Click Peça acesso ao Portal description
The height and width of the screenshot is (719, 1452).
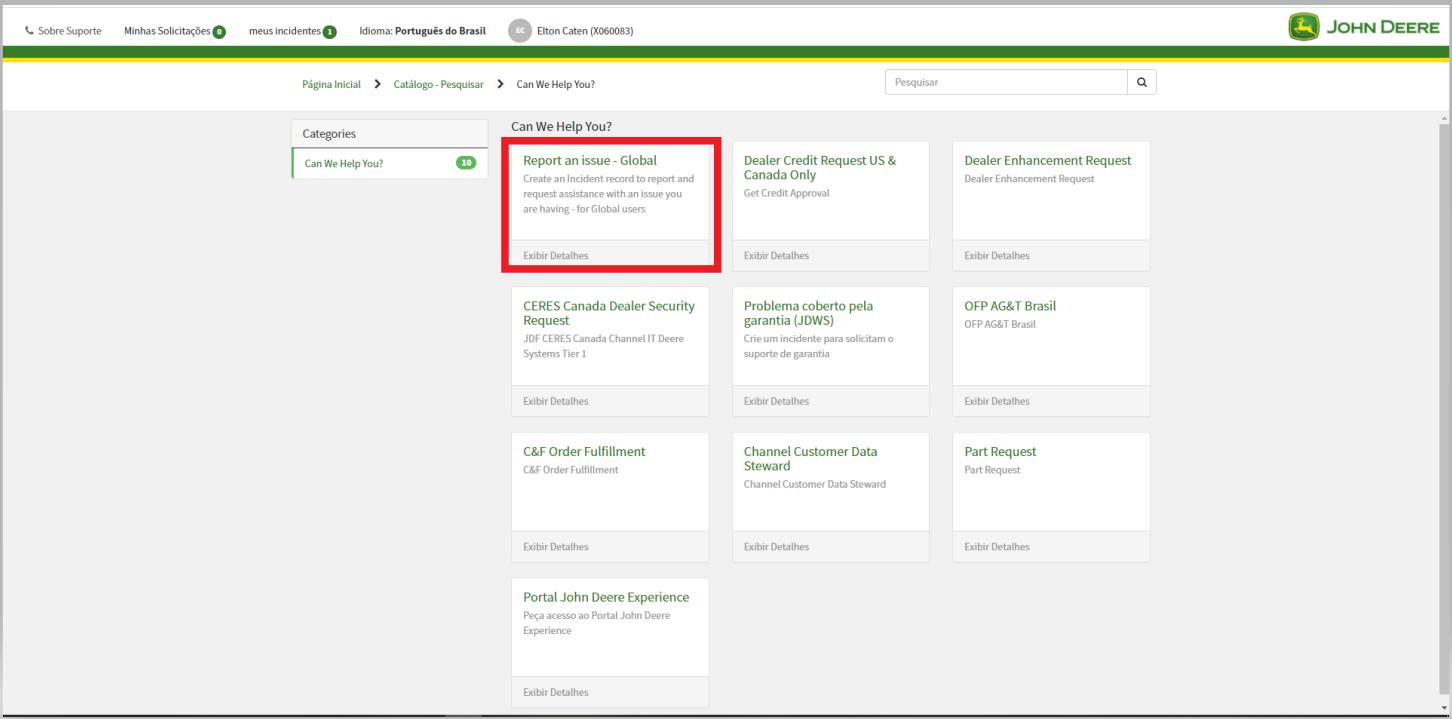(597, 623)
